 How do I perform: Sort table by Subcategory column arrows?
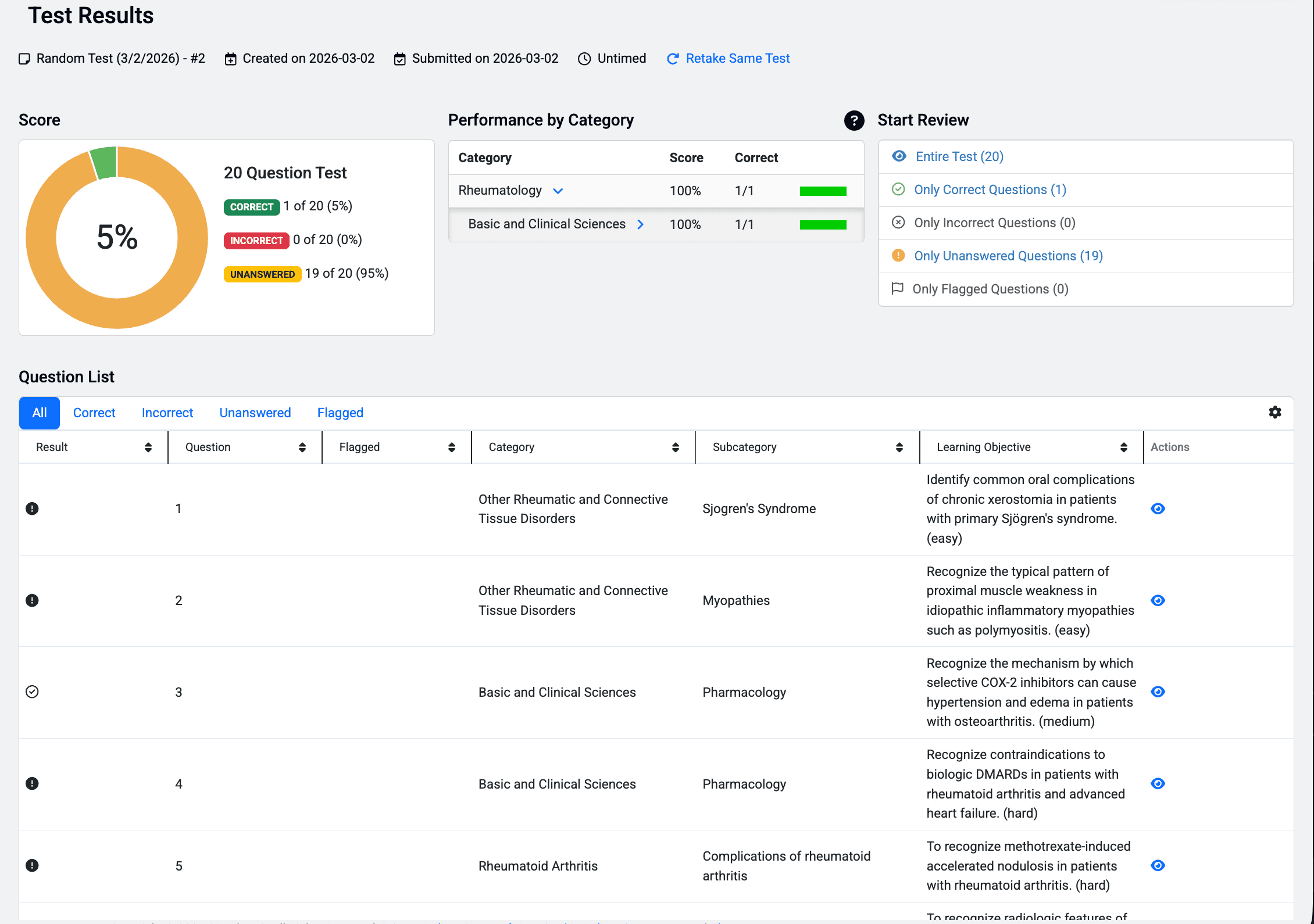click(899, 447)
